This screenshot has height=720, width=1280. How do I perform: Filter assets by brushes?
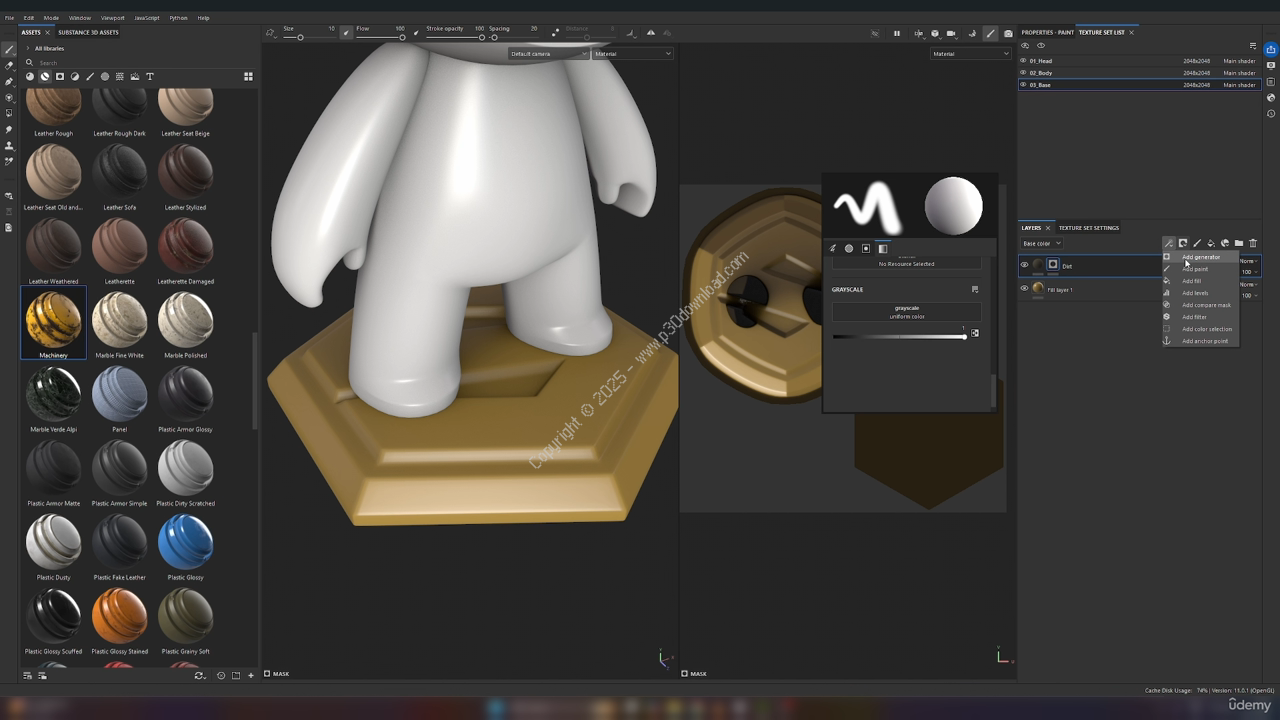point(90,76)
